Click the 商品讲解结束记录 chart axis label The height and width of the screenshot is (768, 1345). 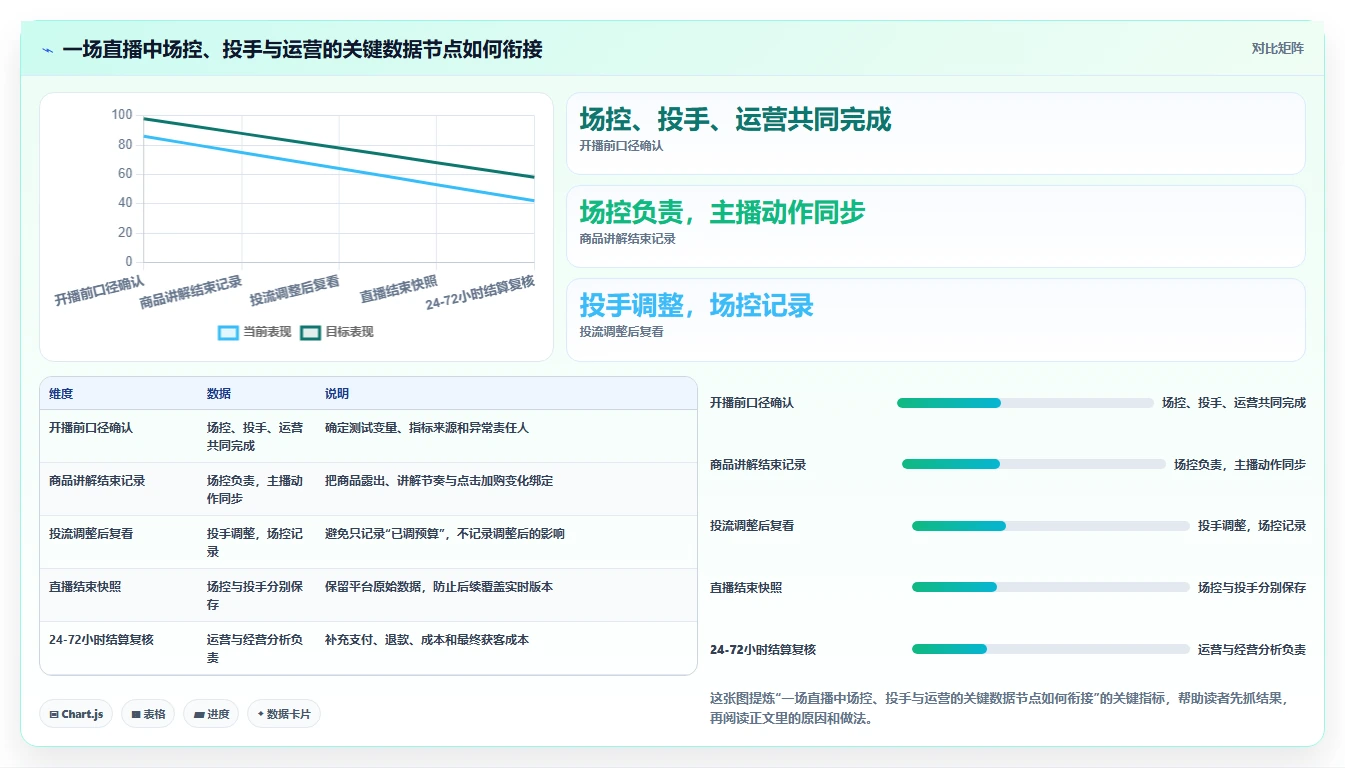tap(190, 292)
